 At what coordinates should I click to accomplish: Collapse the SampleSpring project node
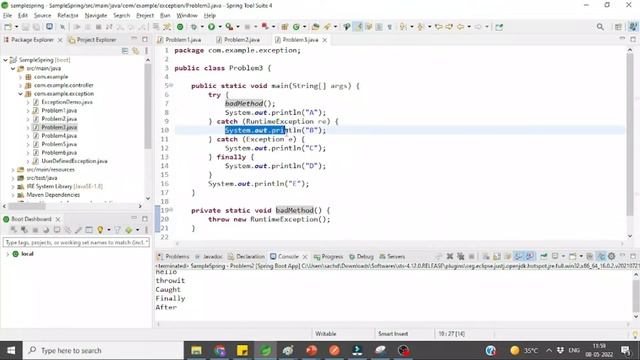[5, 60]
